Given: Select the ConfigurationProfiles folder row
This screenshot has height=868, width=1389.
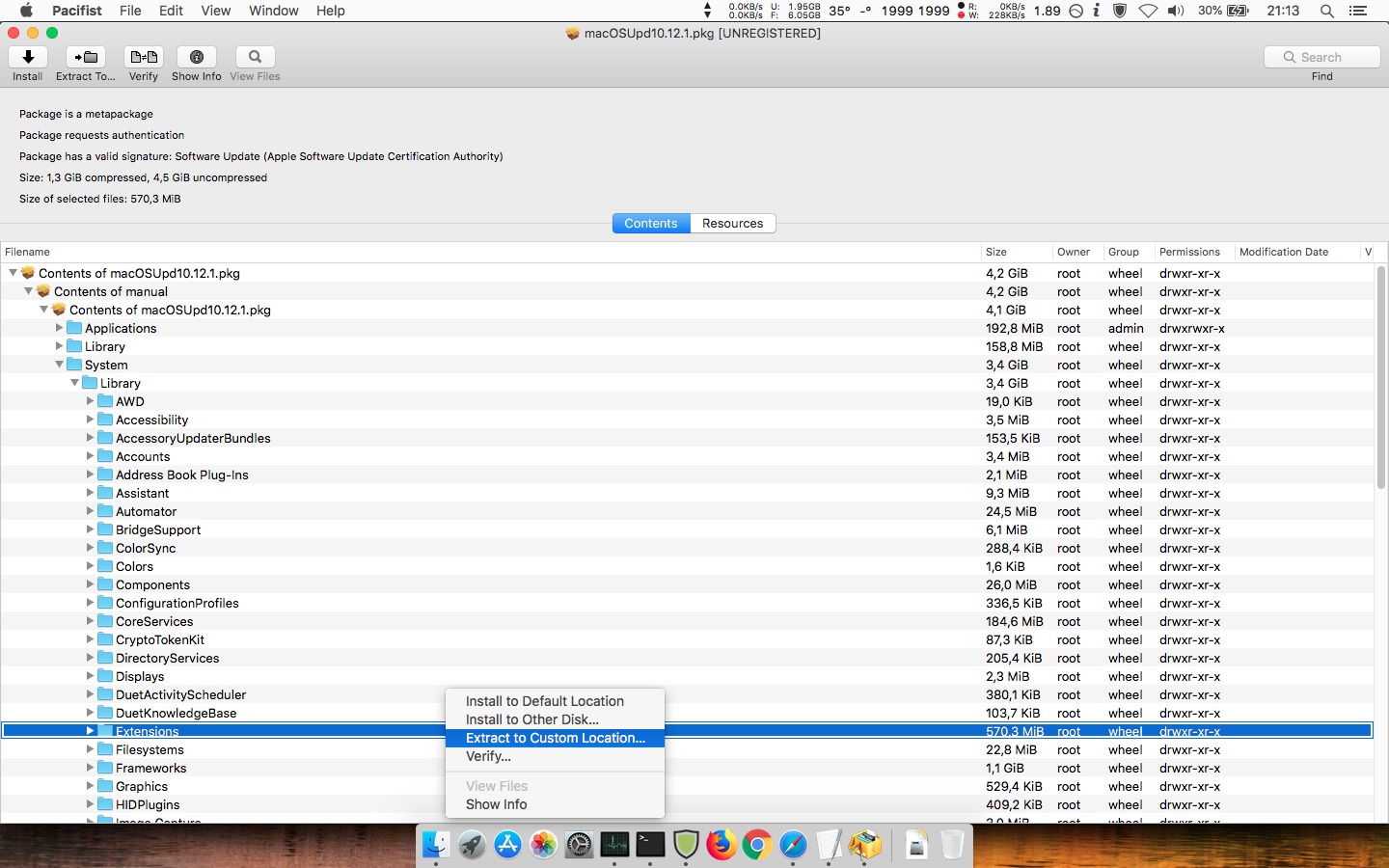Looking at the screenshot, I should 687,603.
